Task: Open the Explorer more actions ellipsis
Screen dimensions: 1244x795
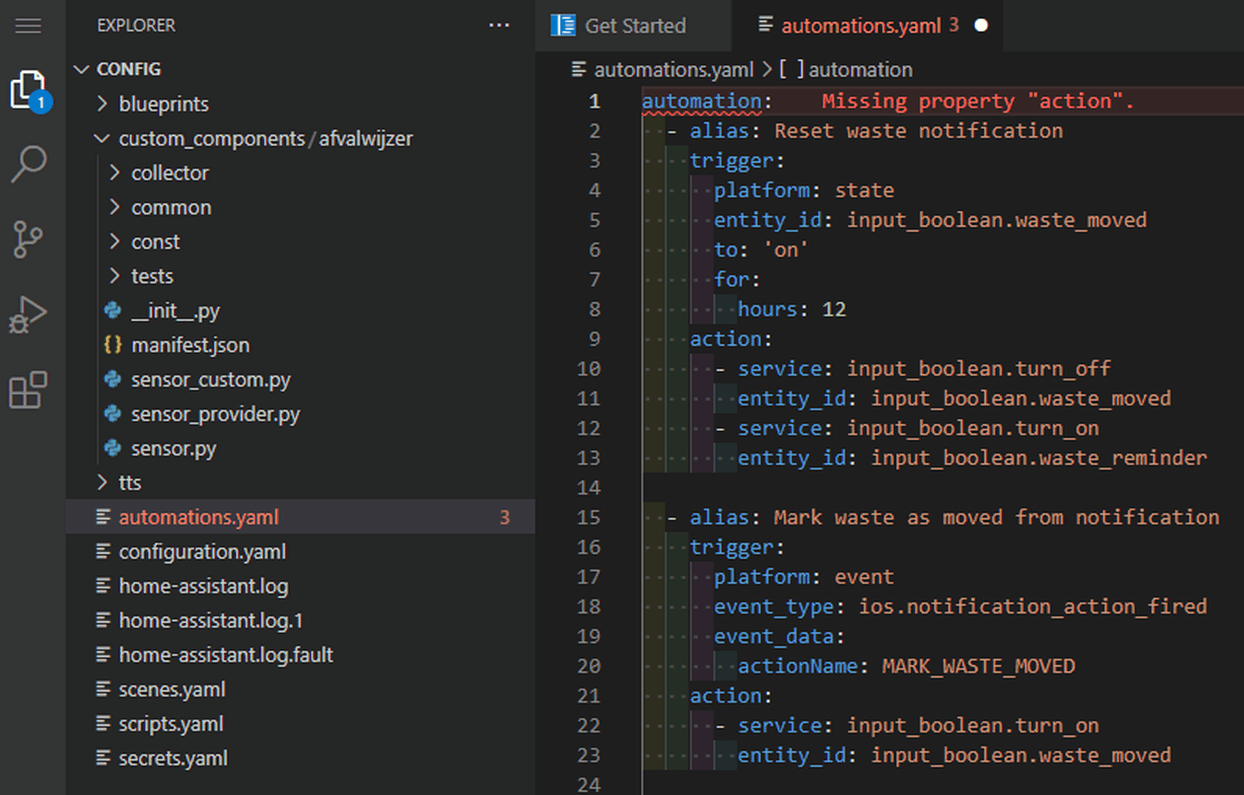Action: 499,25
